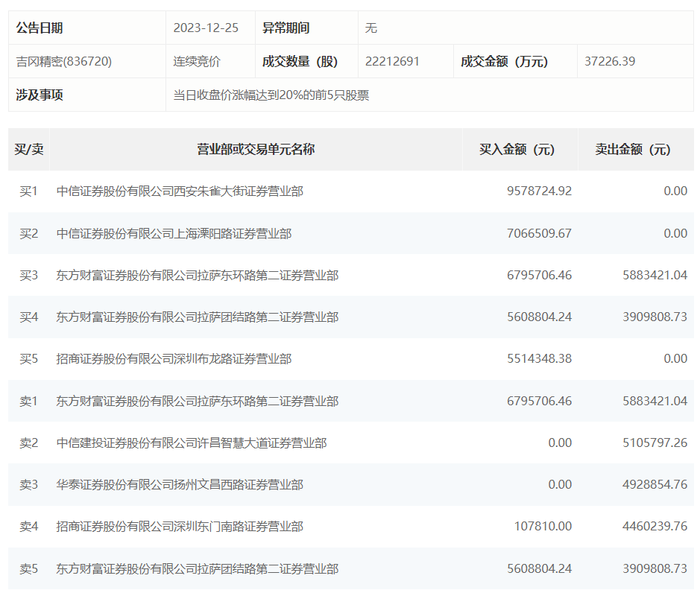Click 中信证券西安朱雀大街证券营业部 name
Screen dimensions: 700x593
(180, 192)
